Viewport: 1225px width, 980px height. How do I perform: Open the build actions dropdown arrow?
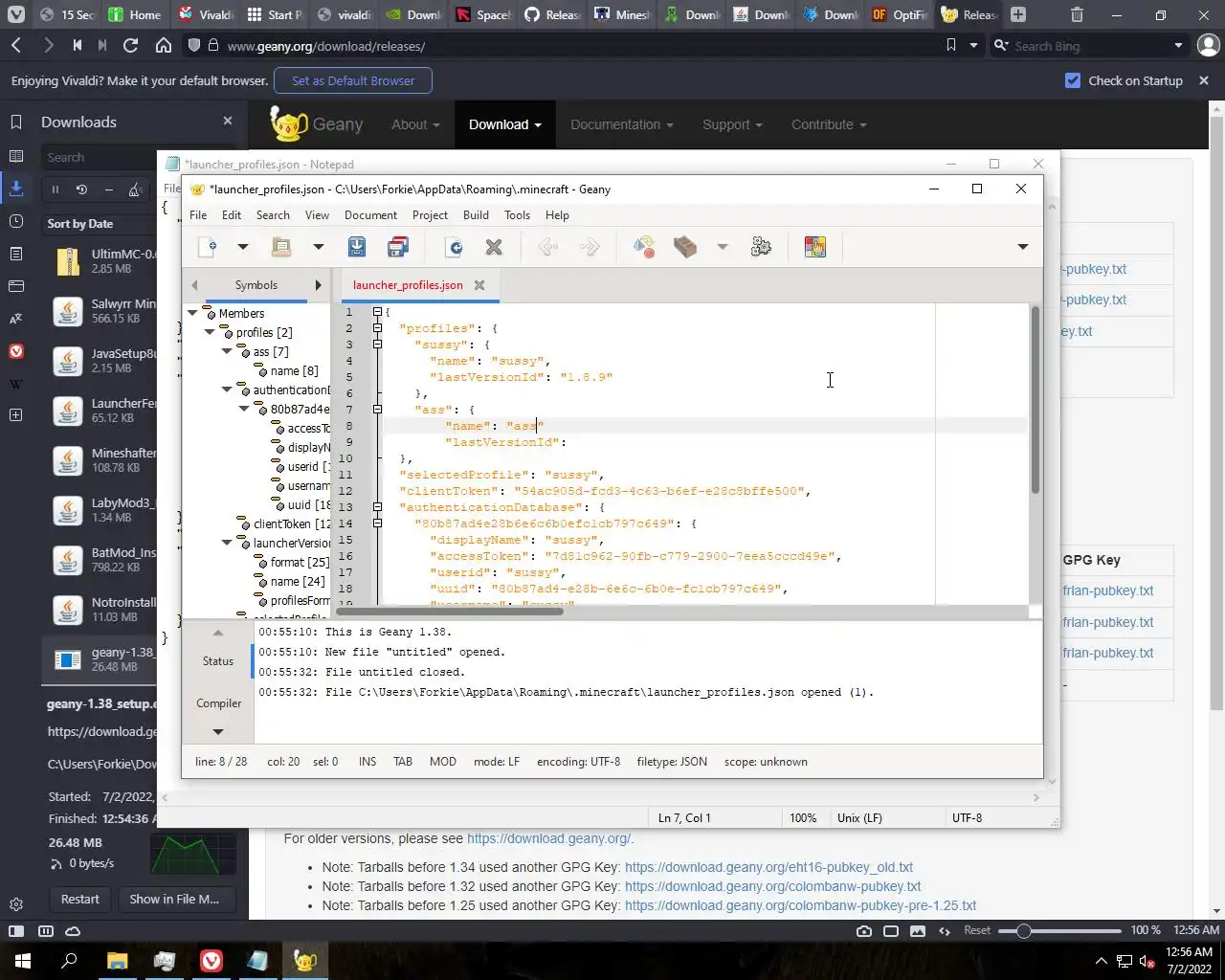coord(723,247)
